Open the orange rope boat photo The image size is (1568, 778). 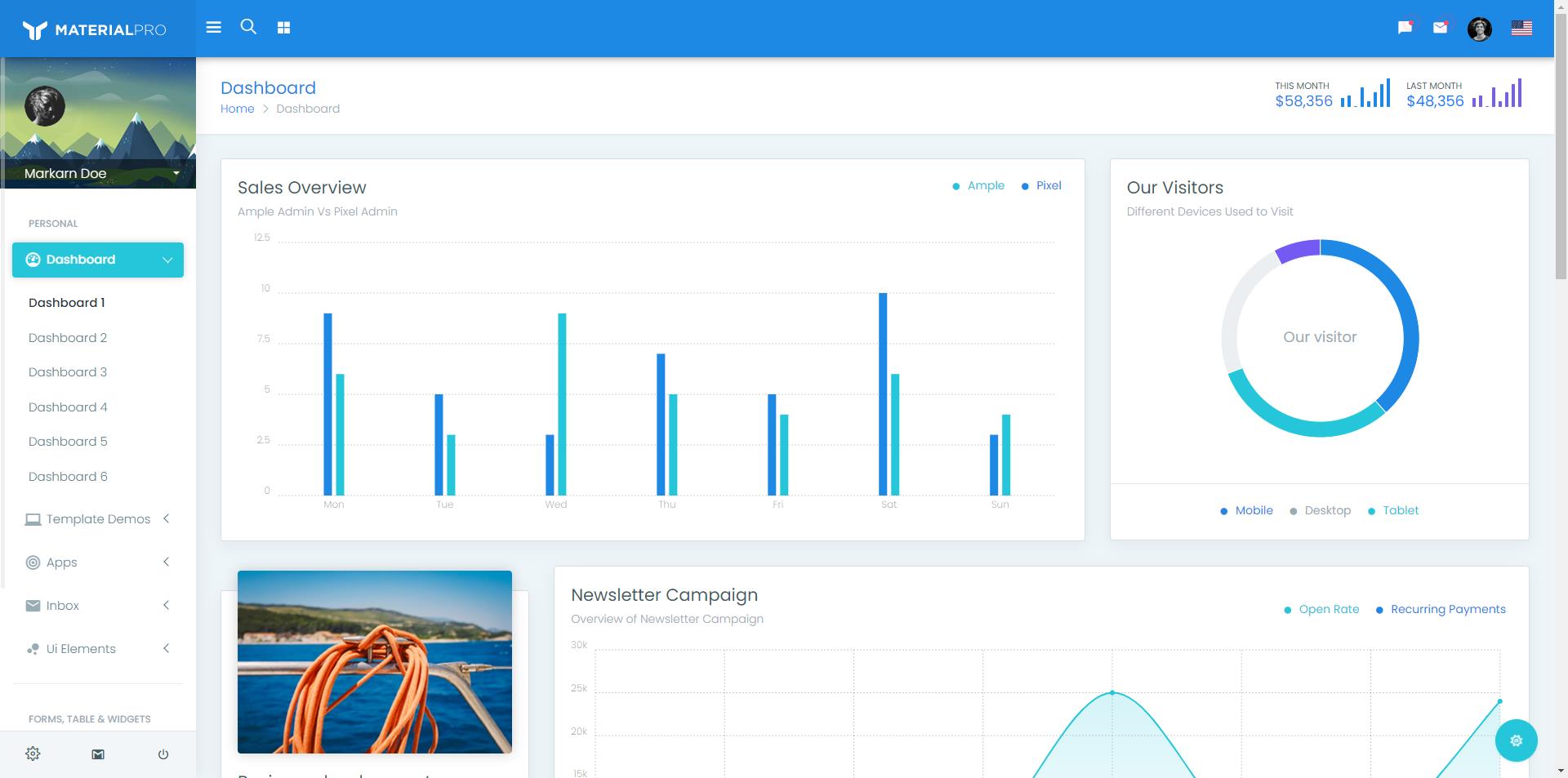click(375, 662)
